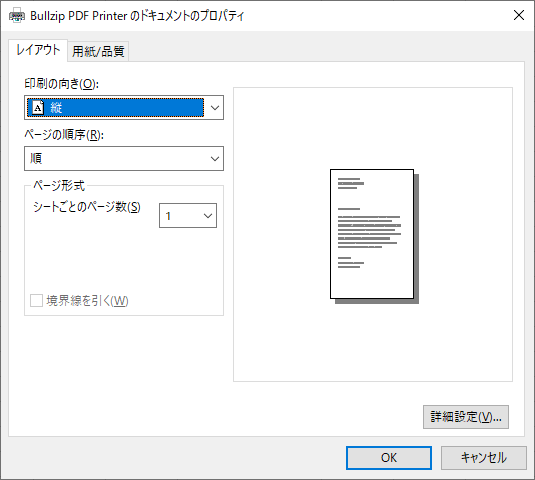The height and width of the screenshot is (480, 535).
Task: Click the 印刷の向き(O): label
Action: 61,84
